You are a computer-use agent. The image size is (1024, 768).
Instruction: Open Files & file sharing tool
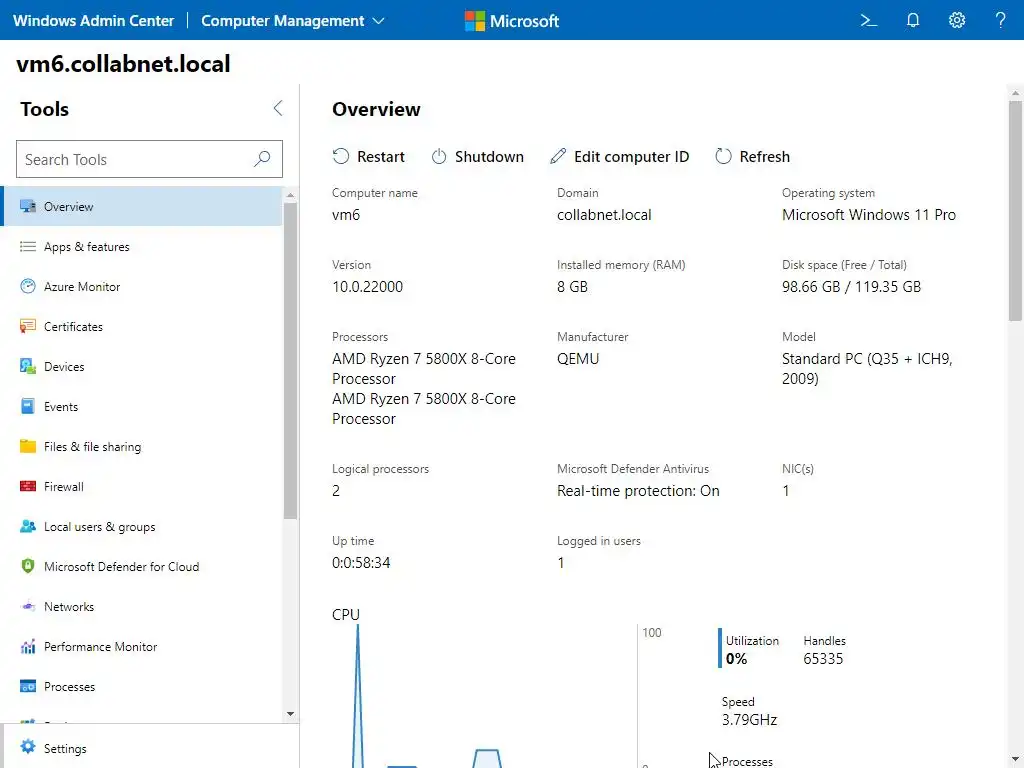pos(142,446)
